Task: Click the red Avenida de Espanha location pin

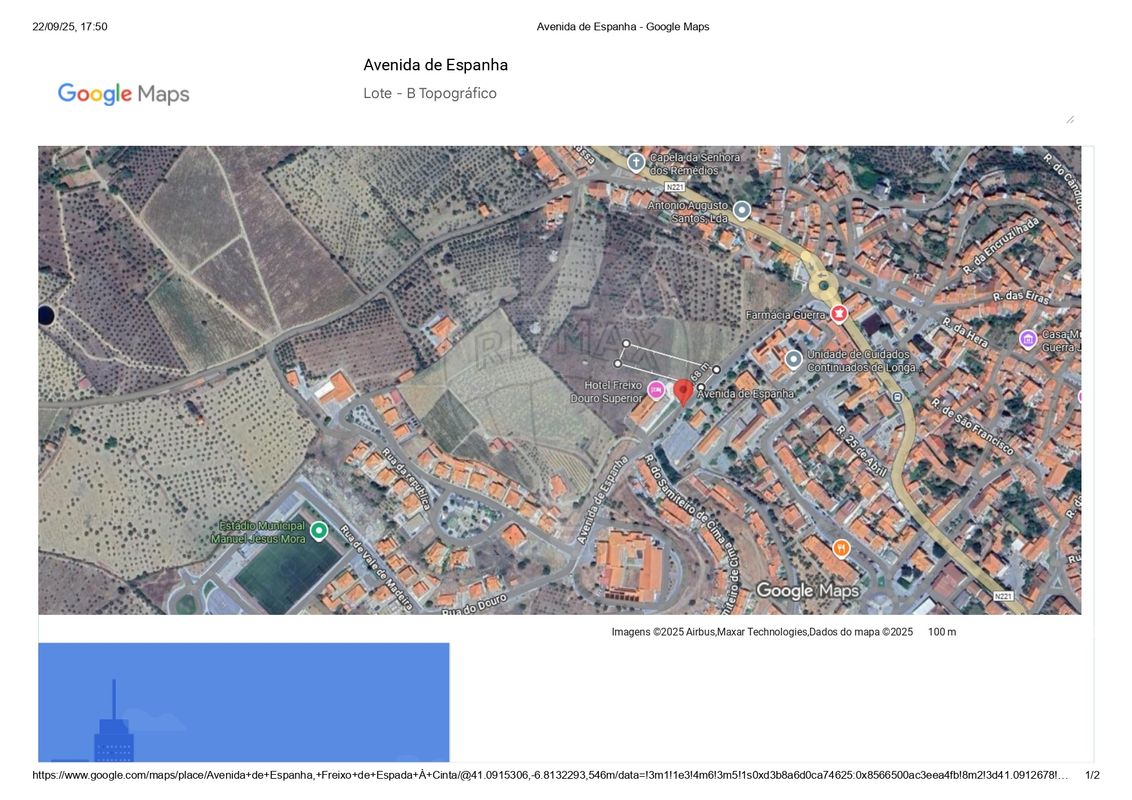Action: (x=684, y=391)
